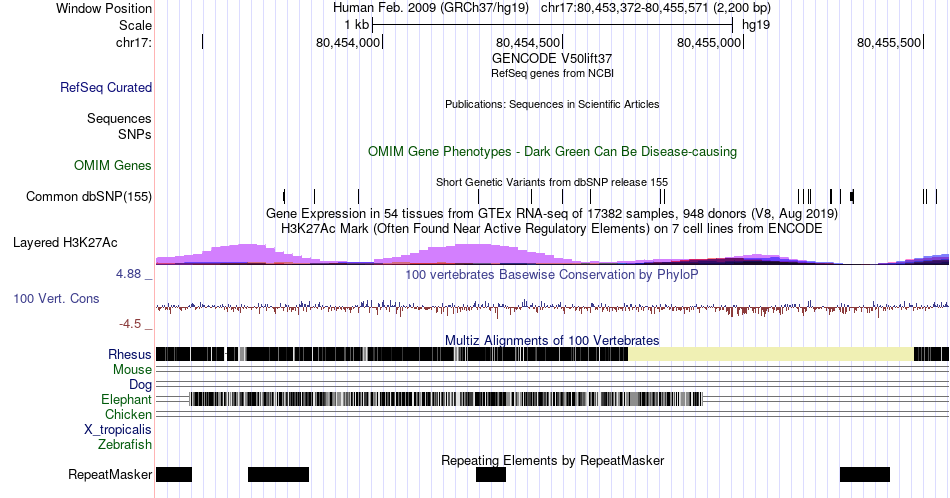Click the 80,454,000 ruler position
Image resolution: width=950 pixels, height=498 pixels.
click(x=348, y=42)
